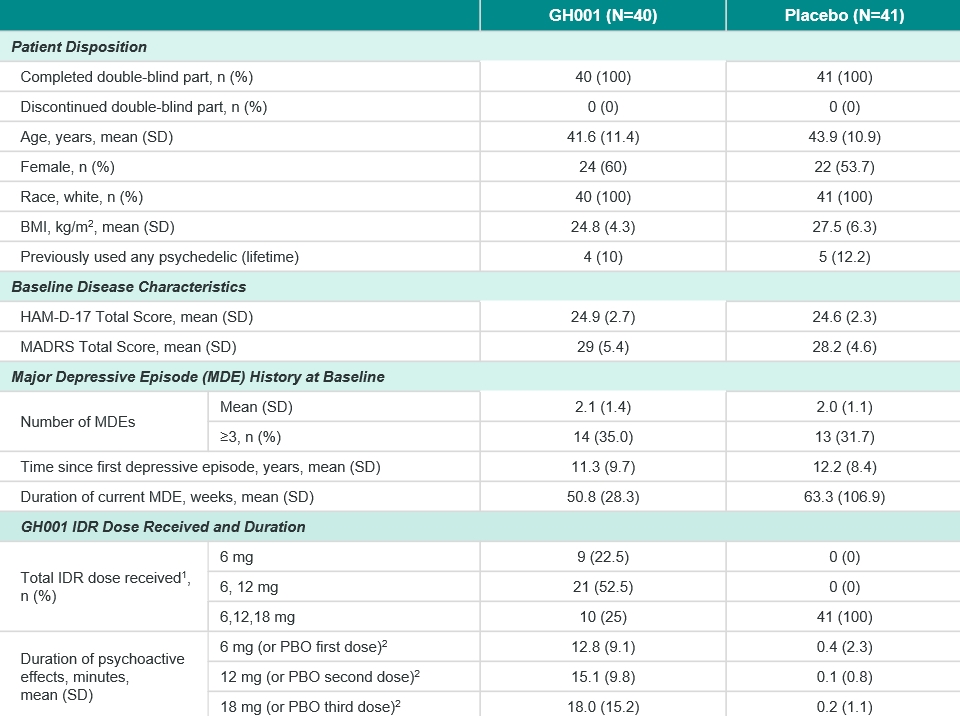Select the Previously used any psychedelic label
This screenshot has height=716, width=960.
159,257
